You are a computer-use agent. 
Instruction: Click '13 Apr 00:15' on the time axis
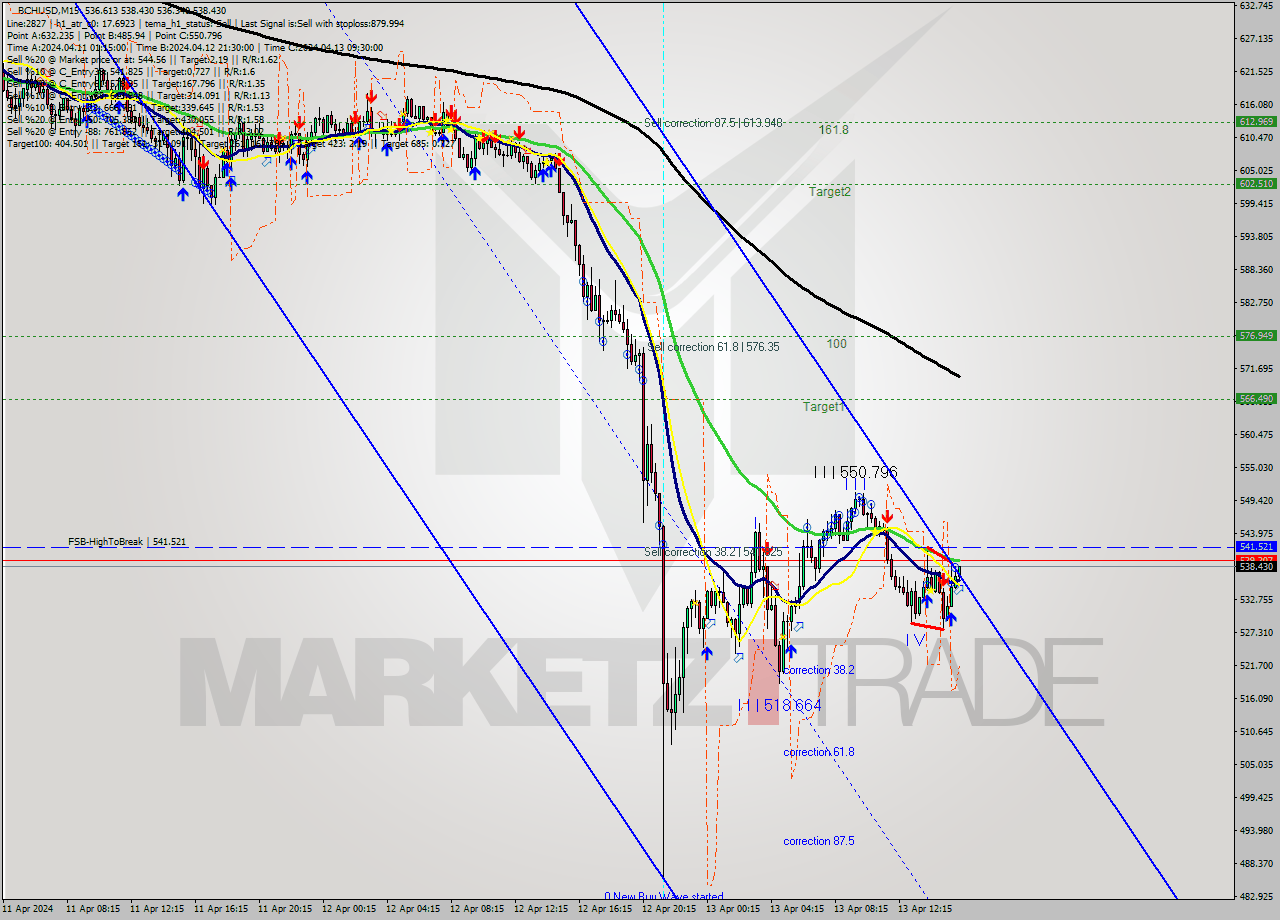point(733,910)
